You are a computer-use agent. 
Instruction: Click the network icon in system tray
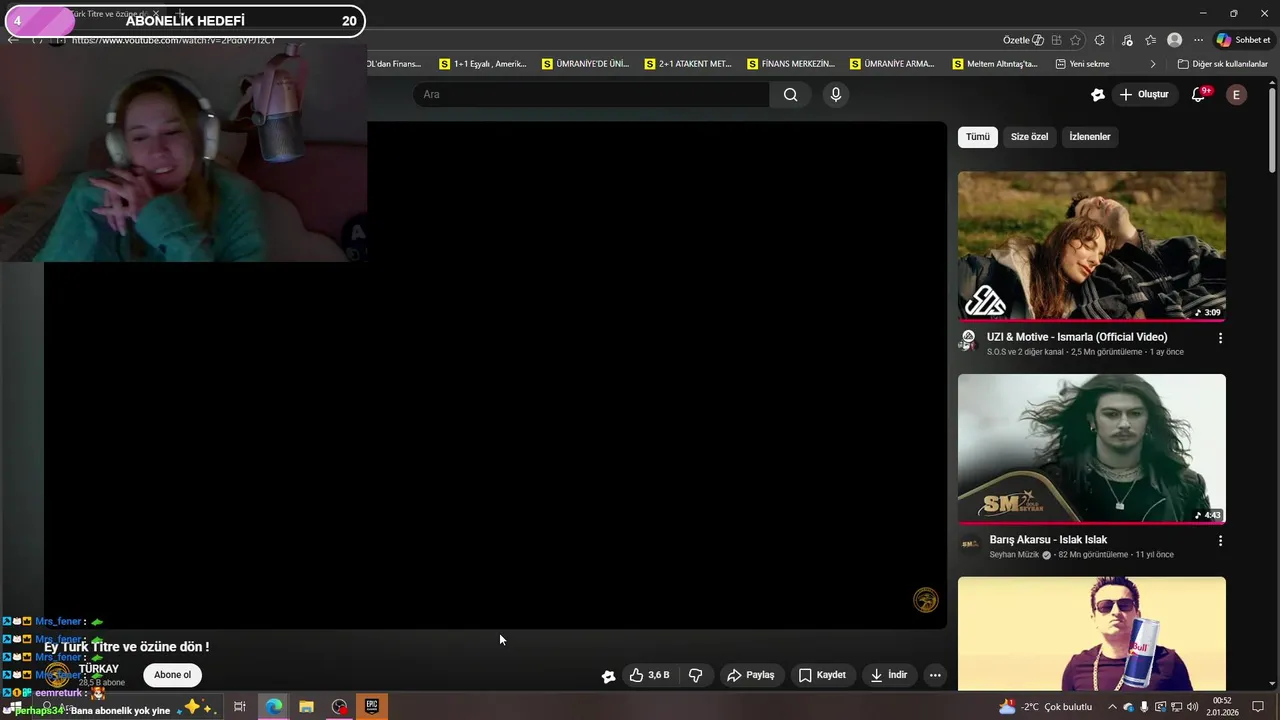1176,707
